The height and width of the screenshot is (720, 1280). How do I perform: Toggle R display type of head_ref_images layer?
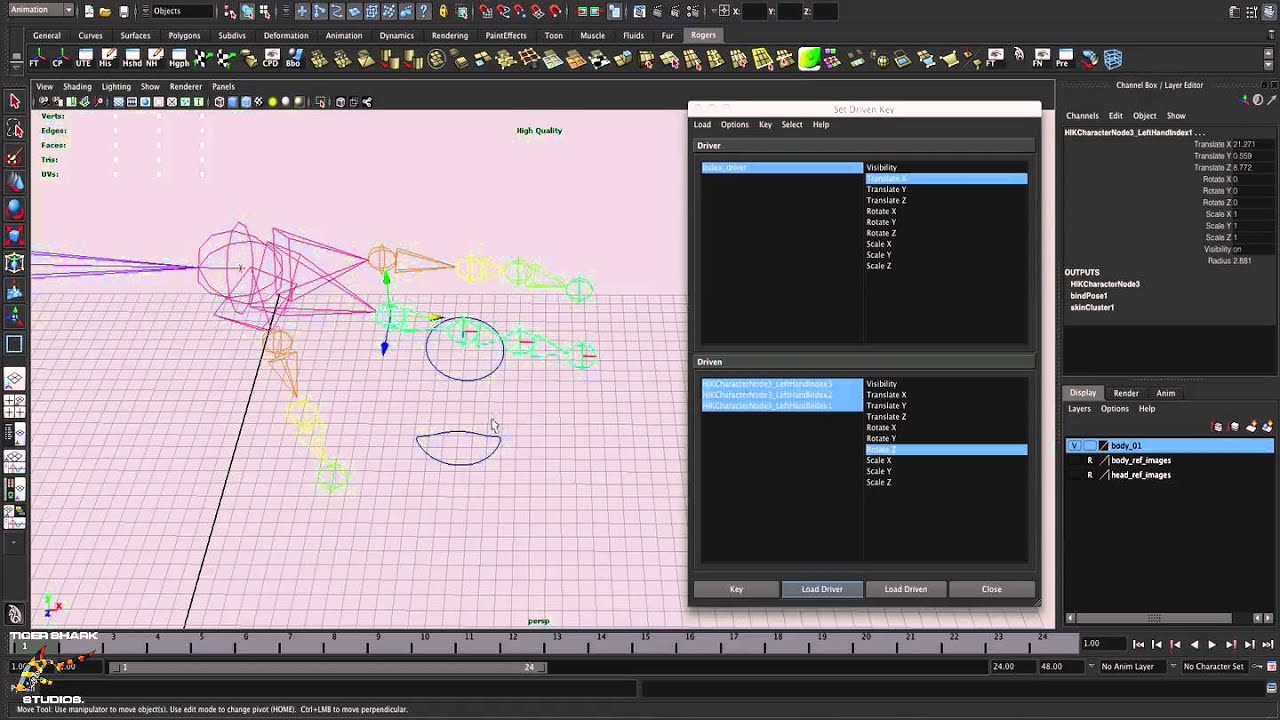point(1090,475)
